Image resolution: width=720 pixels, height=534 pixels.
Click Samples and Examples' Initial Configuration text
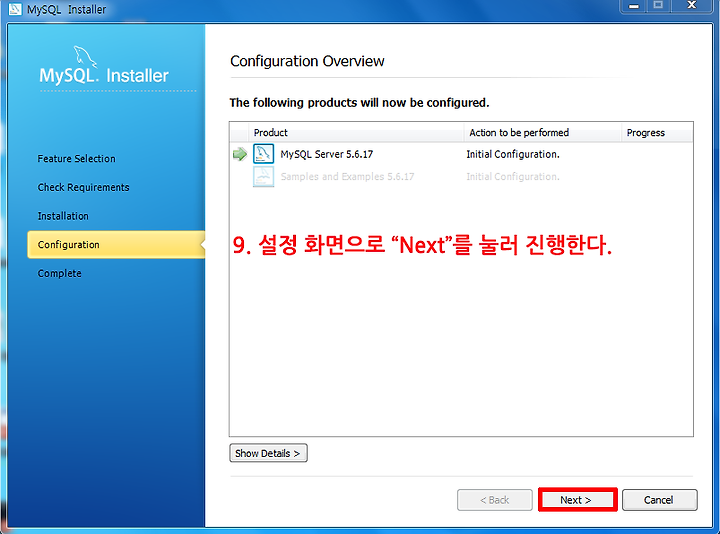(513, 177)
